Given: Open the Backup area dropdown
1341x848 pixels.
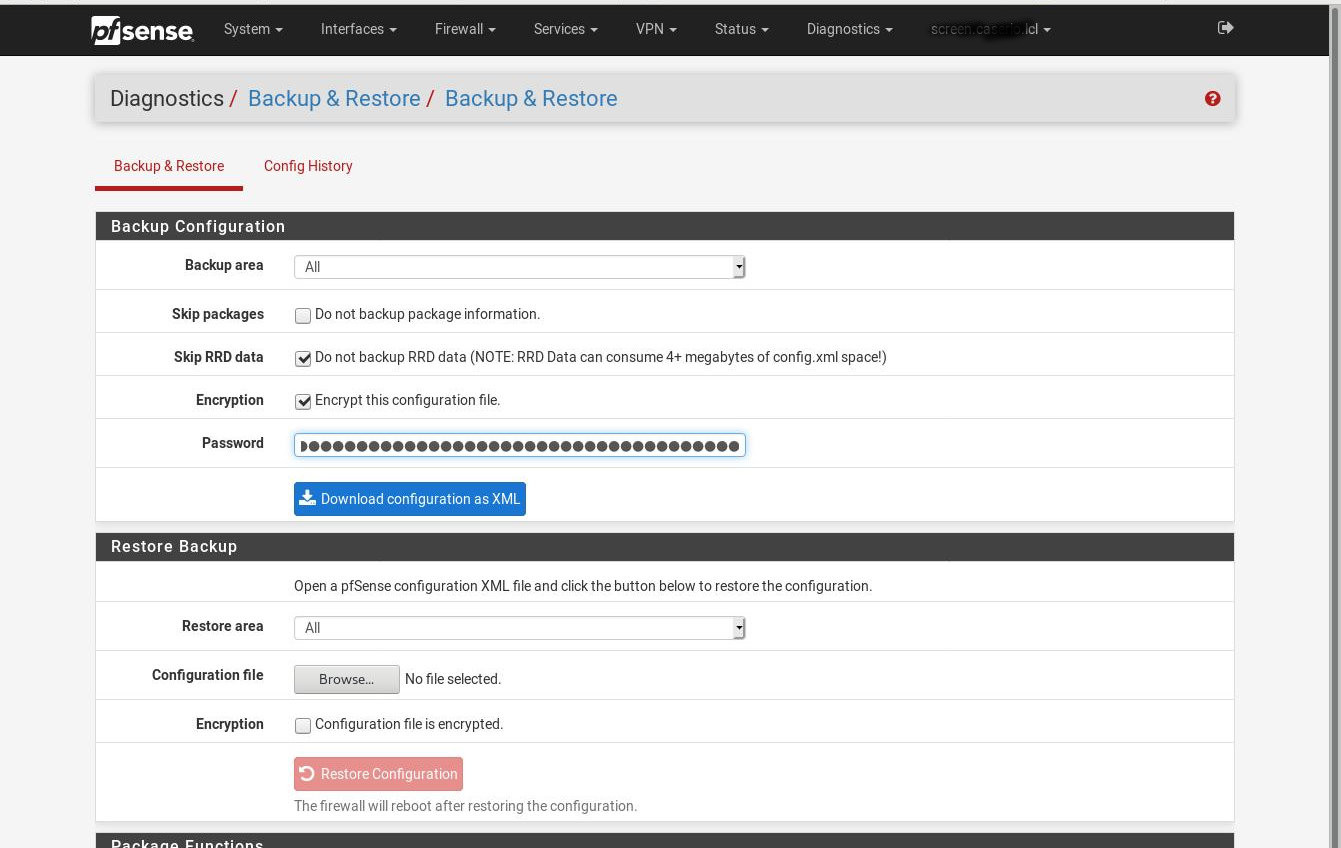Looking at the screenshot, I should (x=519, y=267).
